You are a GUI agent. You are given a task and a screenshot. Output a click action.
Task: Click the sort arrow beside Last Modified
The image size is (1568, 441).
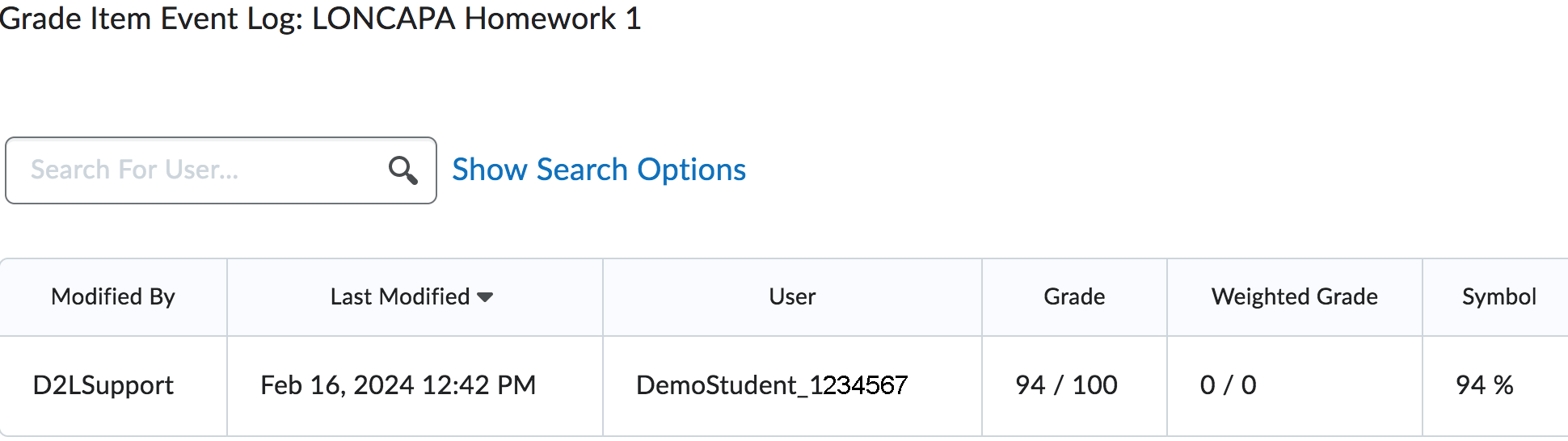pyautogui.click(x=485, y=297)
